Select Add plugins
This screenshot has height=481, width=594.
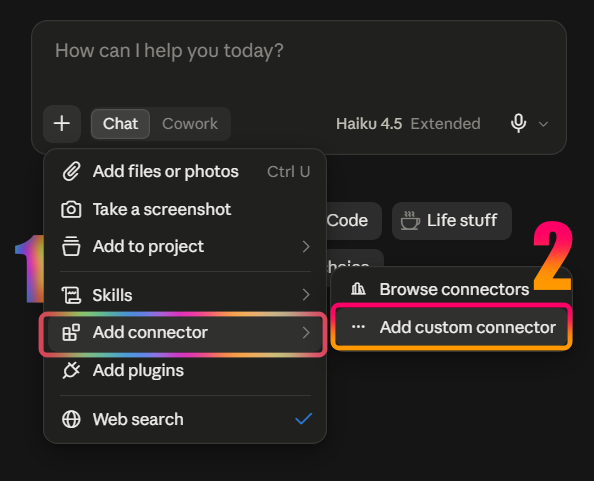186,370
